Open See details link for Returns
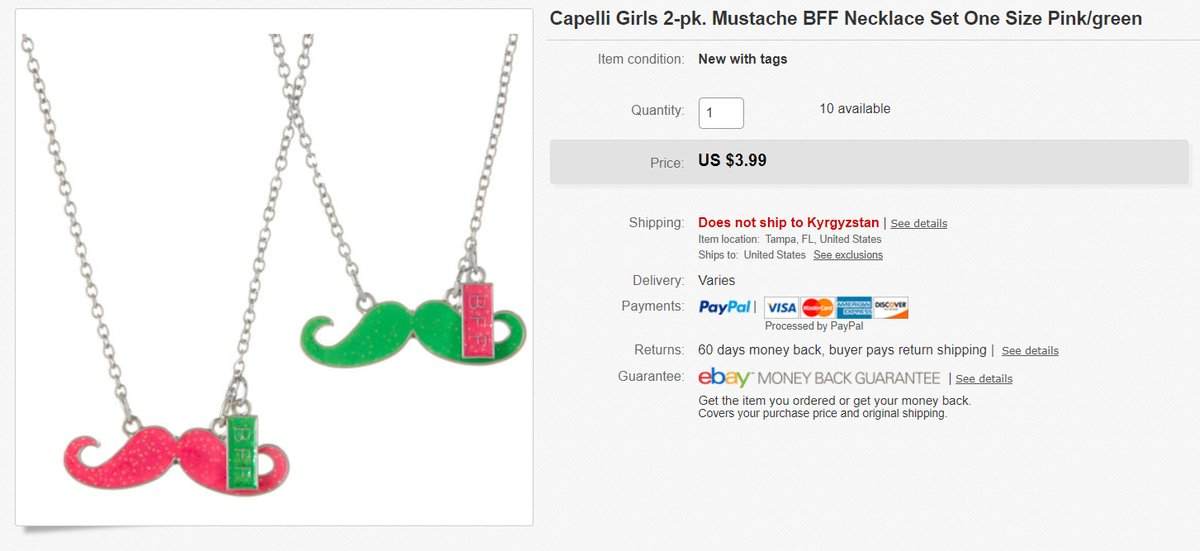The image size is (1200, 551). pyautogui.click(x=1030, y=351)
